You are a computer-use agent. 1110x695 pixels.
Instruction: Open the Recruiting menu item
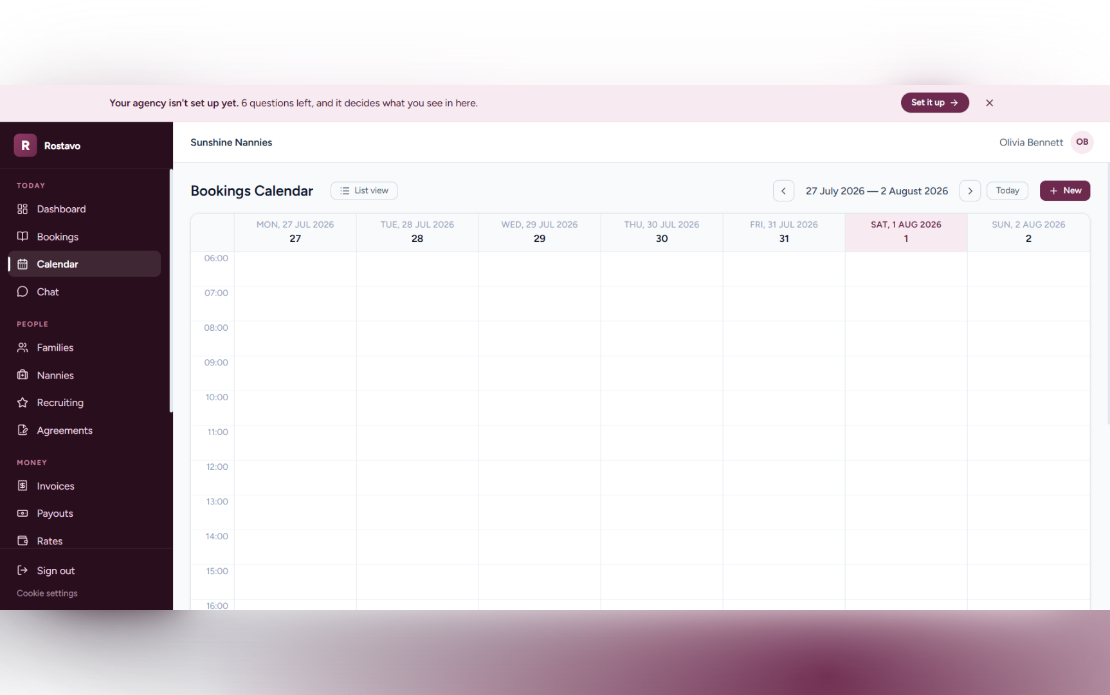[84, 403]
